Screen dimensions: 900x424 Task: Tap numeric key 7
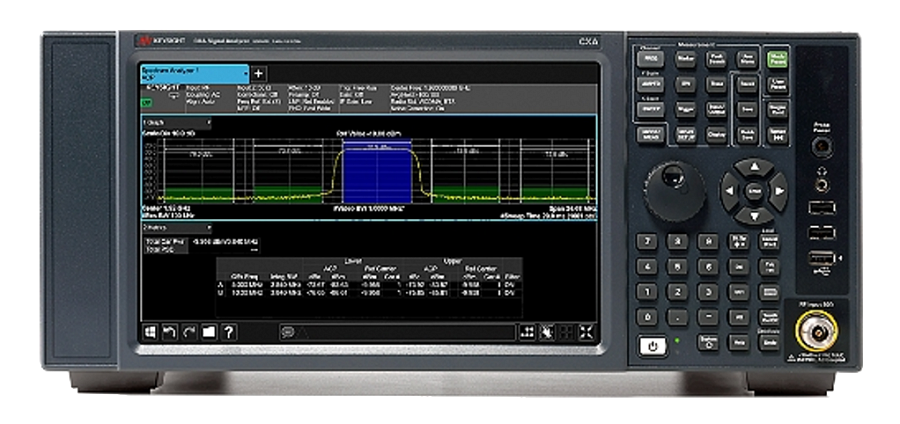click(647, 241)
